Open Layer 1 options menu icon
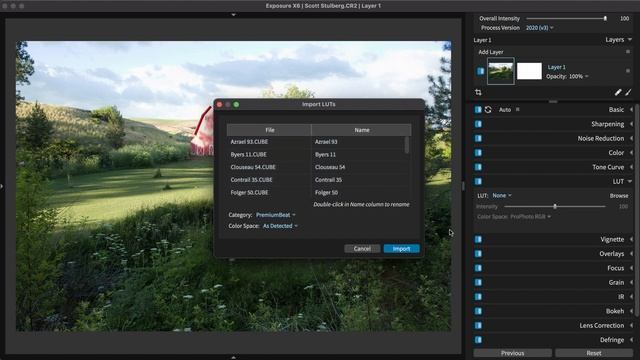This screenshot has height=360, width=640. pyautogui.click(x=628, y=71)
